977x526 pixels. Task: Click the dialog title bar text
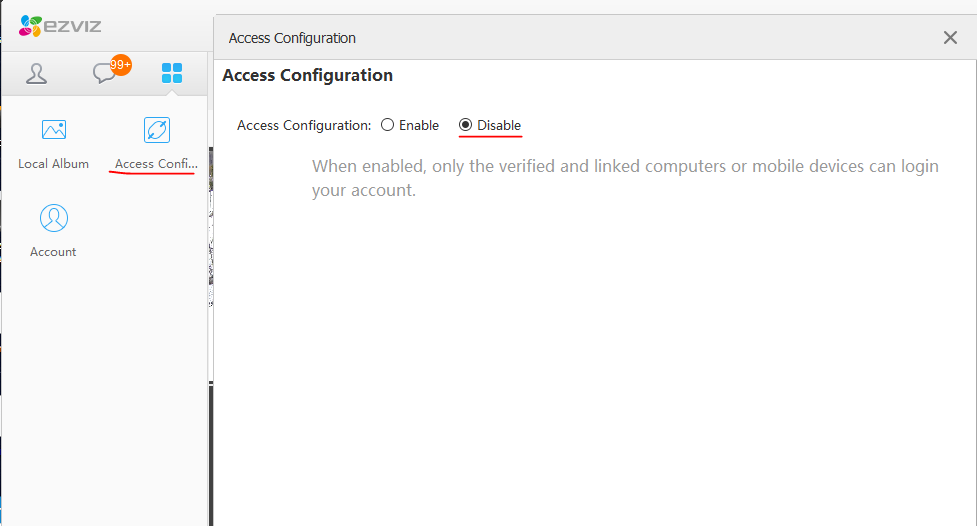pos(292,38)
